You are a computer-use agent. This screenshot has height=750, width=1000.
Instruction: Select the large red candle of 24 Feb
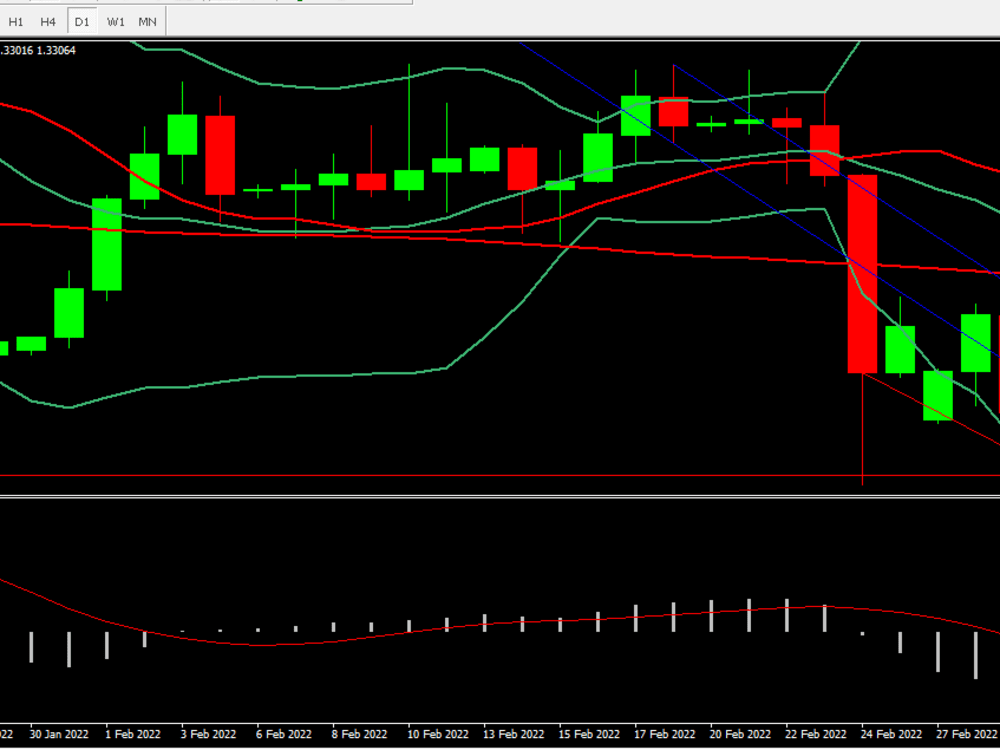pos(862,274)
